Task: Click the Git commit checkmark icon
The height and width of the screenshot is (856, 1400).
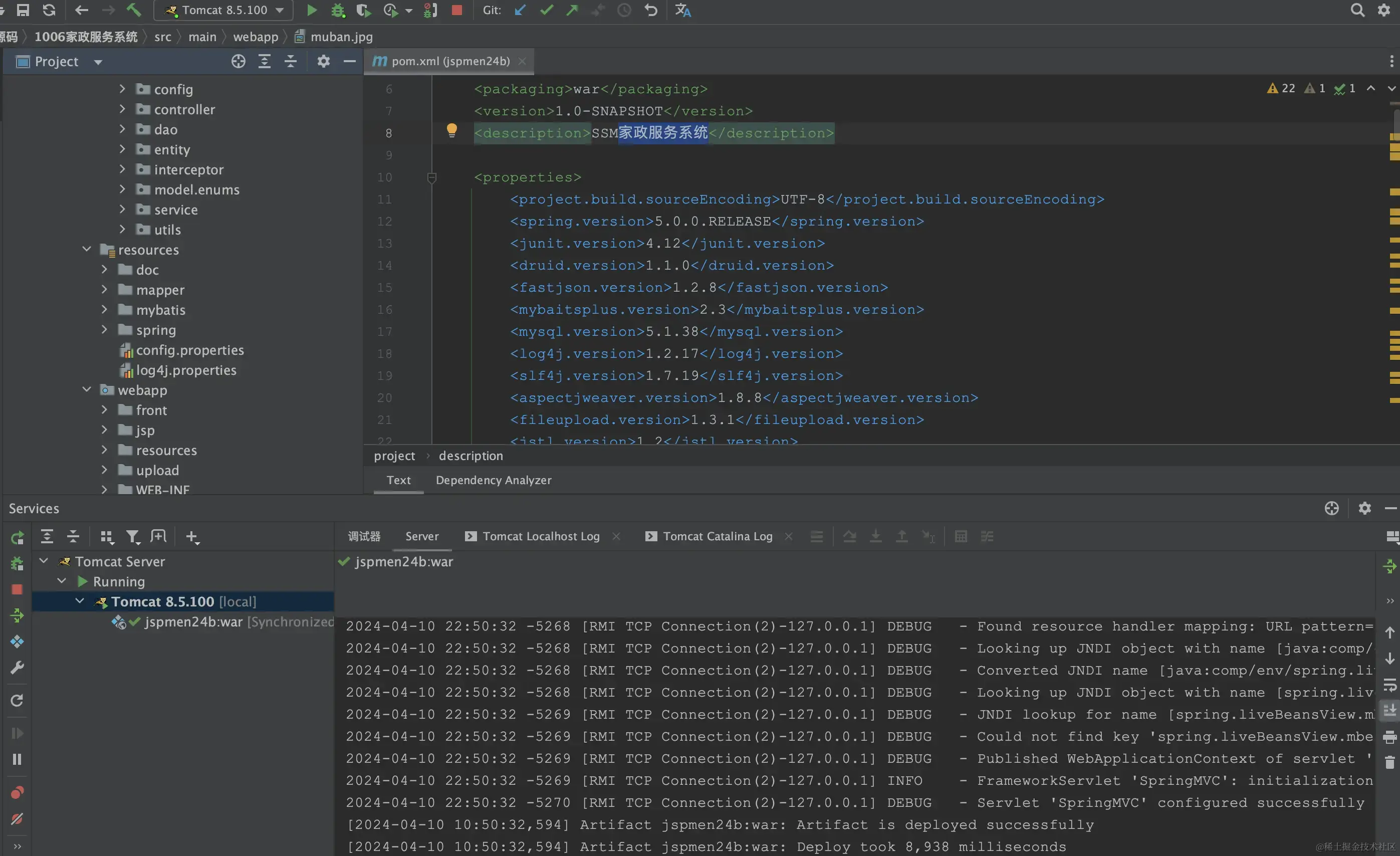Action: pyautogui.click(x=546, y=10)
